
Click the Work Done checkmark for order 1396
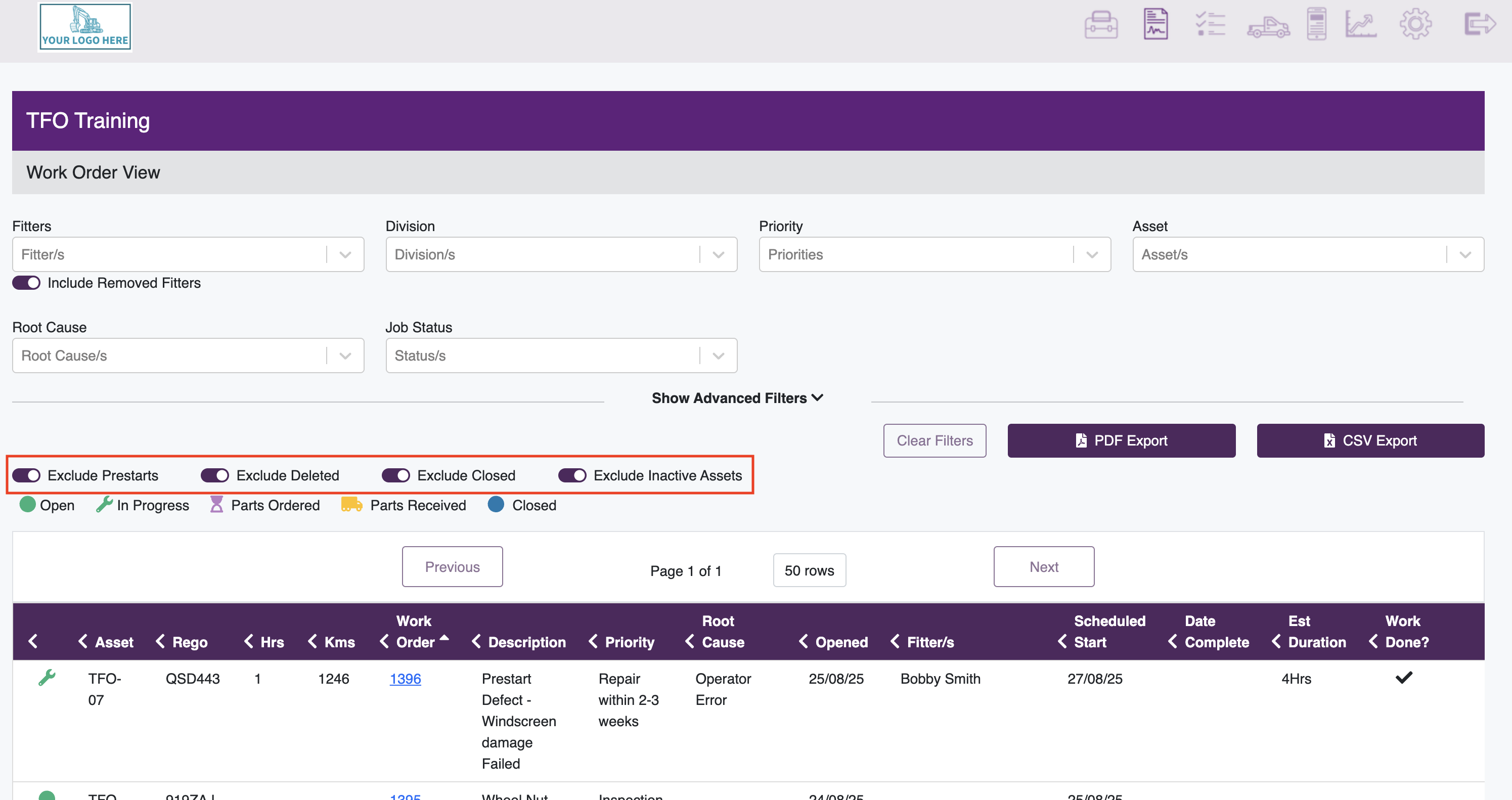1404,678
